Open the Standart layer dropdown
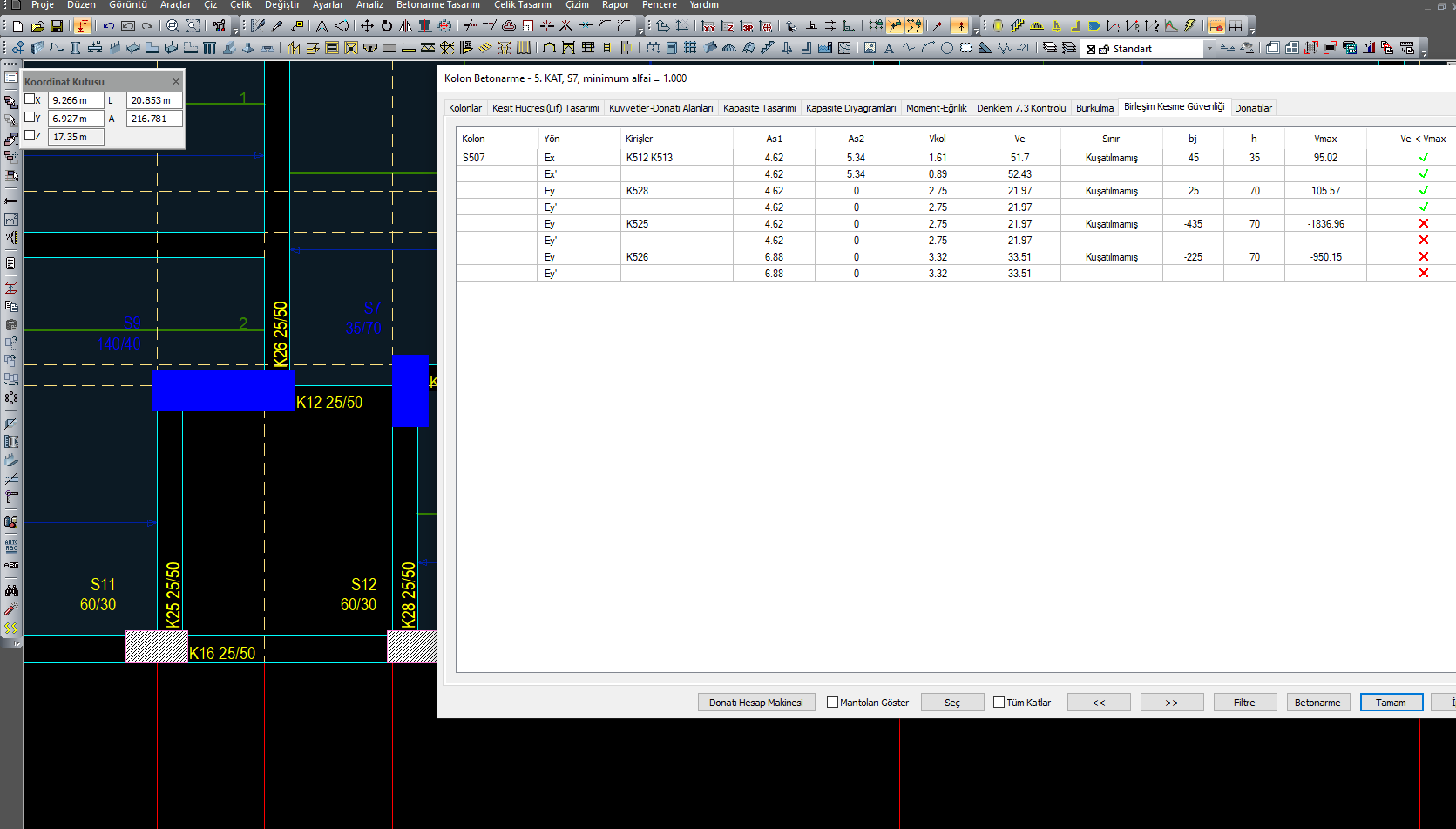 [x=1209, y=49]
